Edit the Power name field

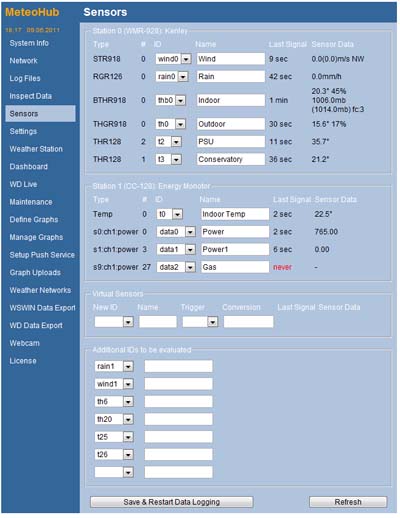[x=235, y=232]
